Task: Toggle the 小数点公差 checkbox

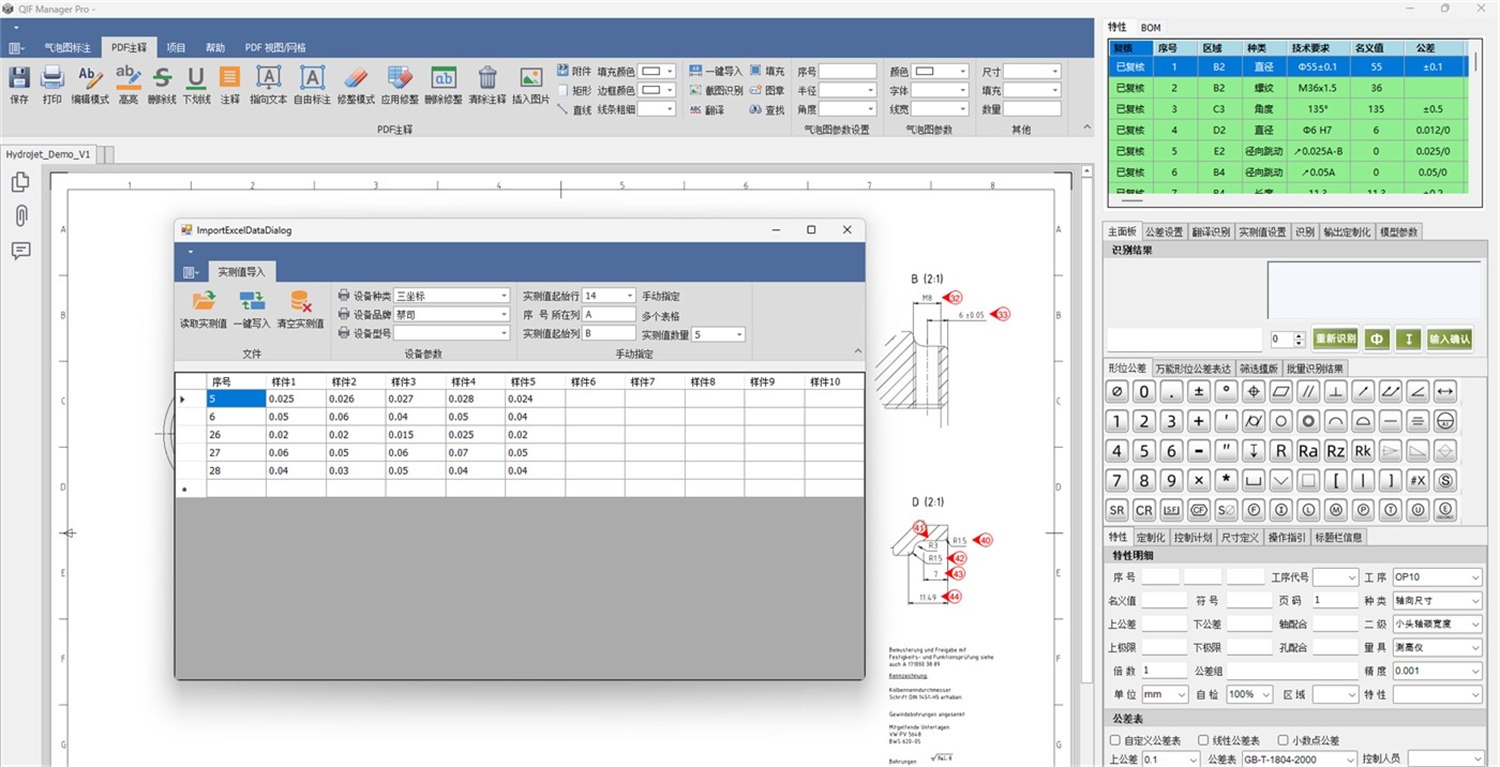Action: click(1282, 741)
